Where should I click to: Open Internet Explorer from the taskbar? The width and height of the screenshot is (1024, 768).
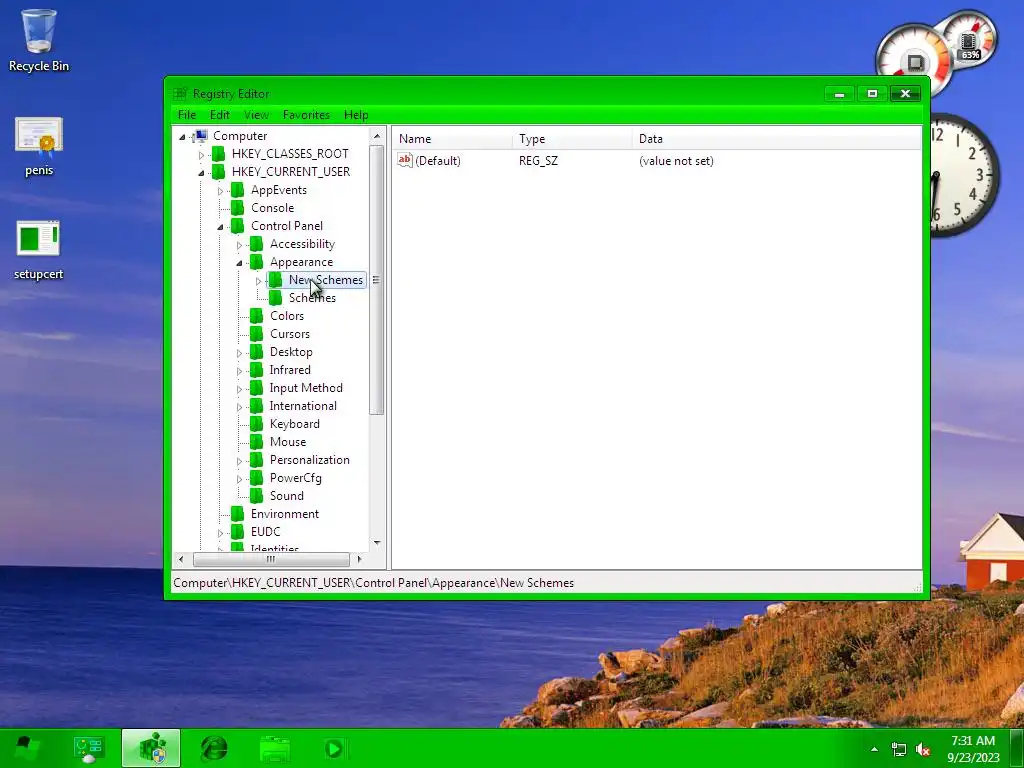coord(214,748)
